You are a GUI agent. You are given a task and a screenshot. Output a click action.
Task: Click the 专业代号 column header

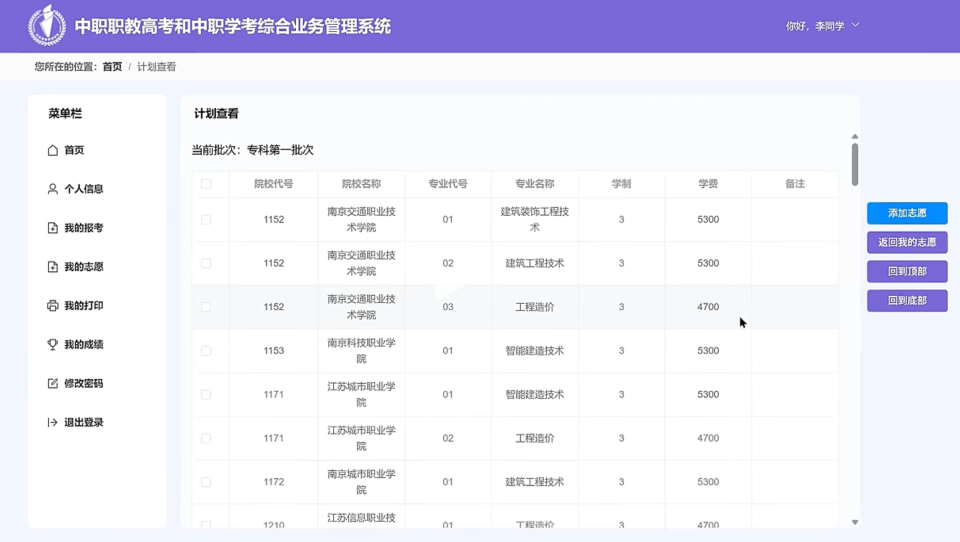[448, 184]
